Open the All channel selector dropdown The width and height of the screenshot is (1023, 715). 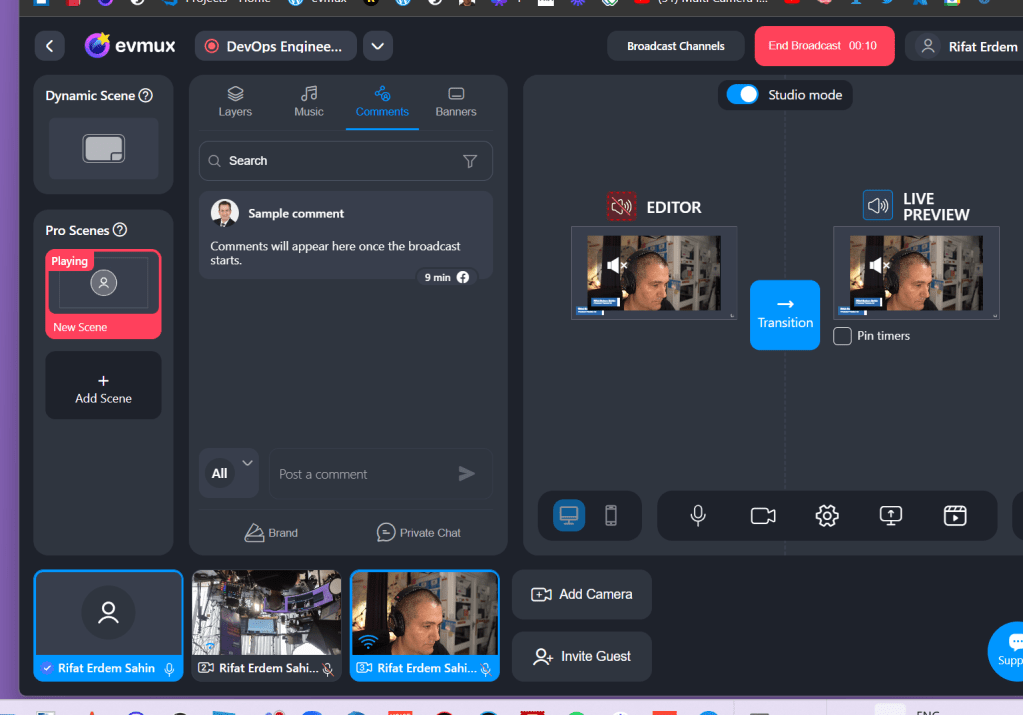pyautogui.click(x=228, y=474)
